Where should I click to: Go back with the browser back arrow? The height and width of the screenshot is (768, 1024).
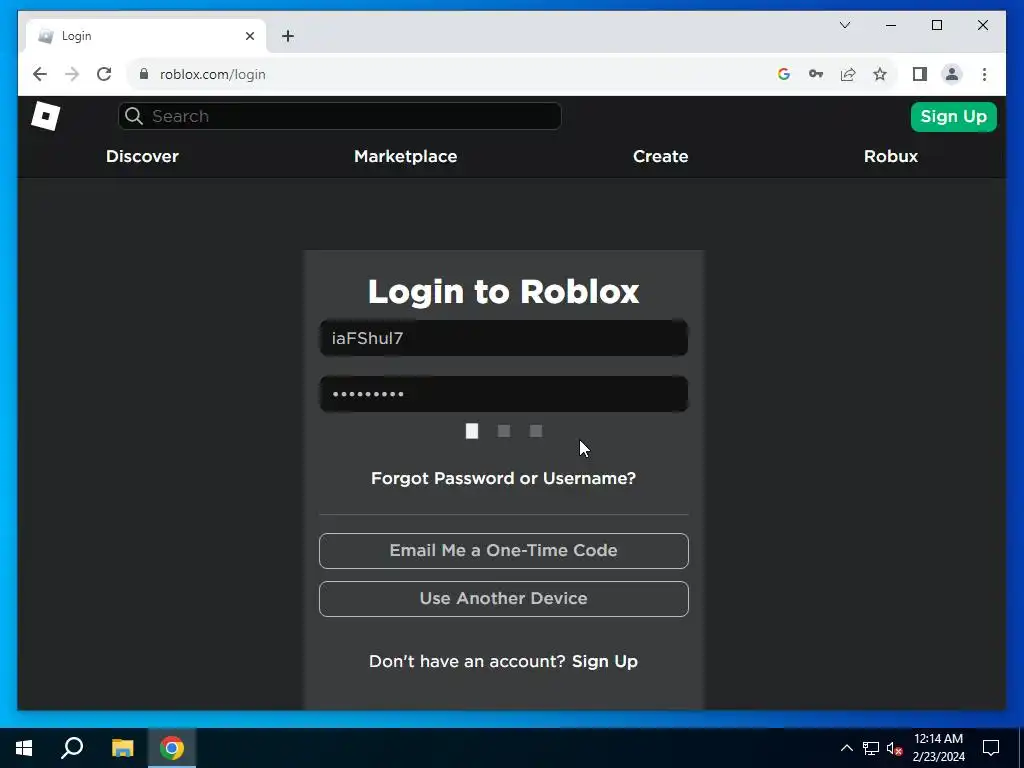(40, 74)
